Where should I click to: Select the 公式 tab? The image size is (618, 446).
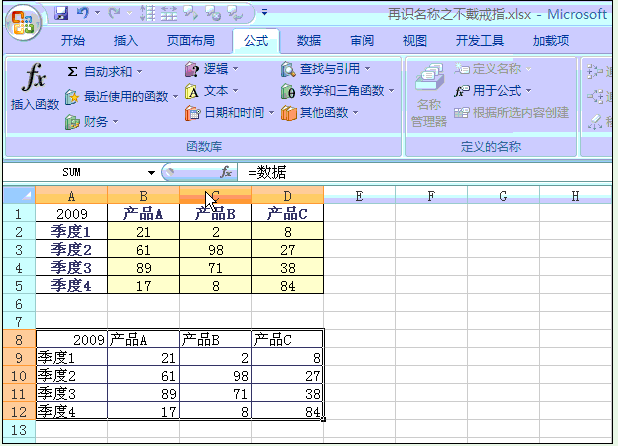click(x=256, y=41)
